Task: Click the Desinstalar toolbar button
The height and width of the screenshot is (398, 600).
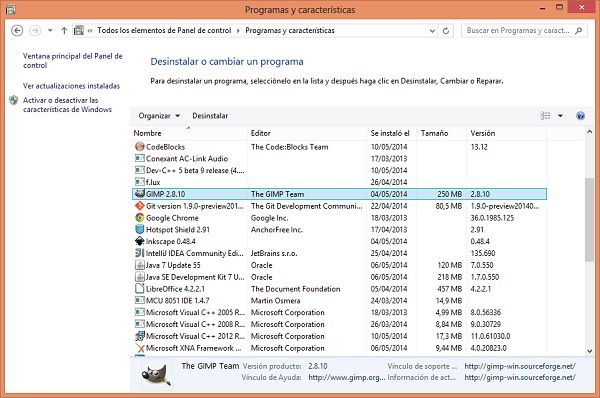Action: click(x=210, y=116)
